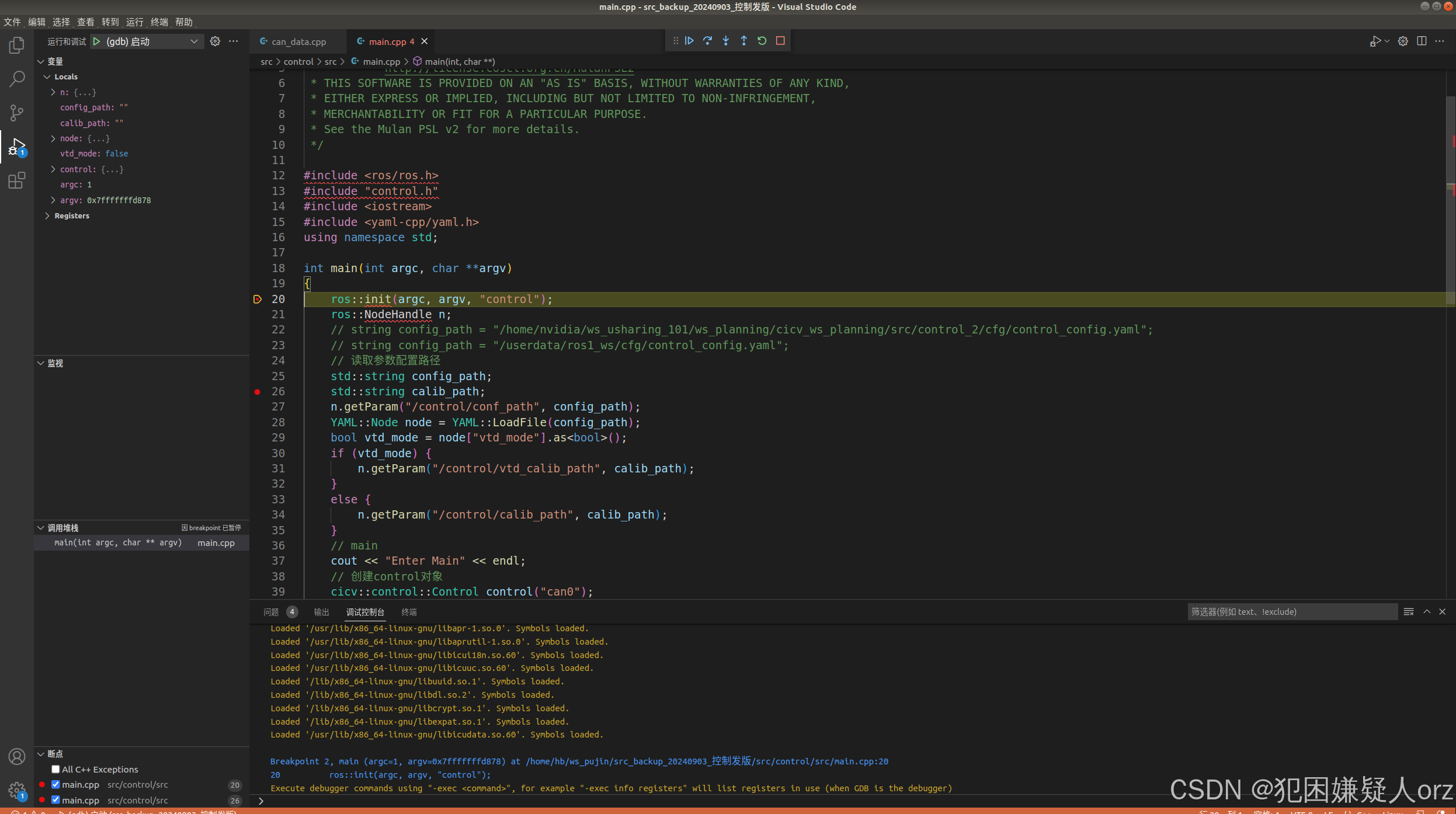
Task: Open Source Control view
Action: pos(17,113)
